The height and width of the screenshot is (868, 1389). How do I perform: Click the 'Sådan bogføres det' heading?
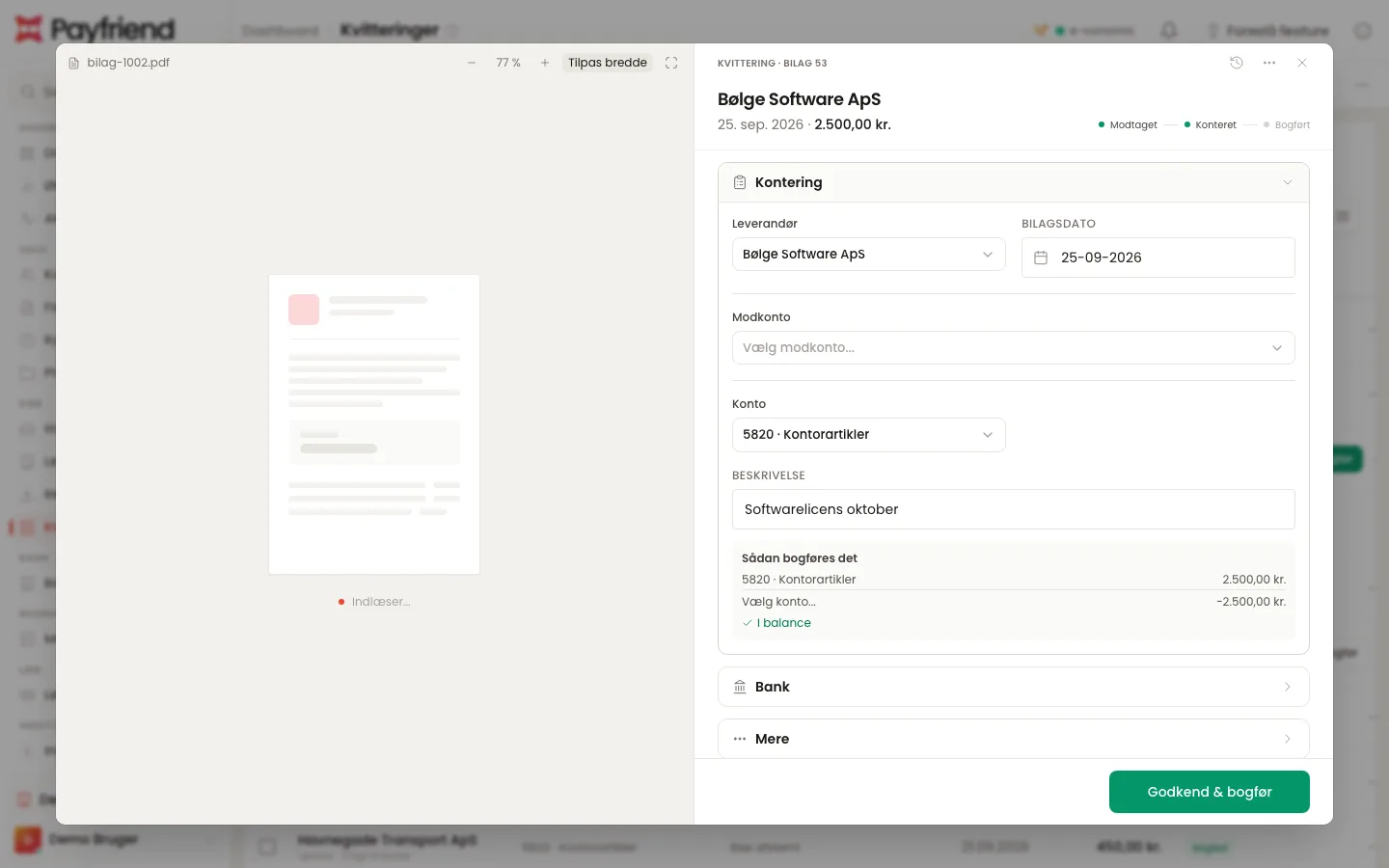point(800,558)
